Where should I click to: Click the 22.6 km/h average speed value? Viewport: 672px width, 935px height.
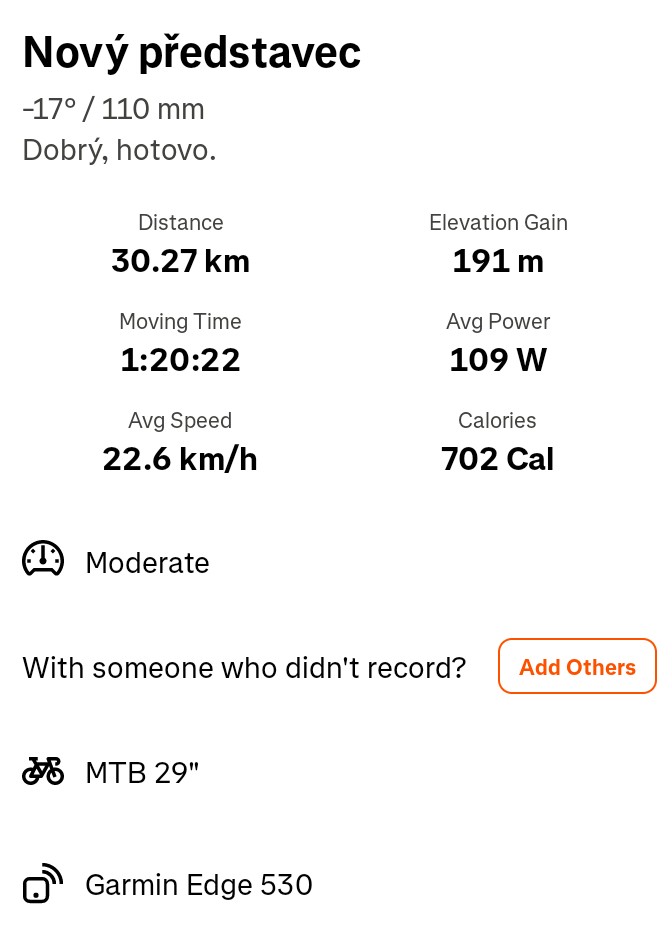coord(180,458)
